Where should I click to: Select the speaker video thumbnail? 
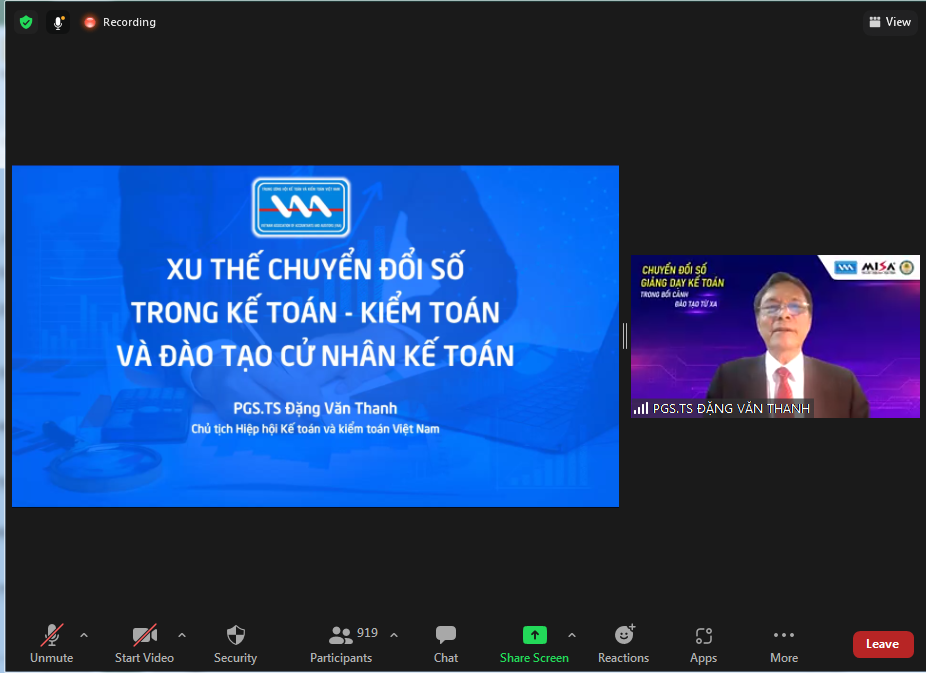[776, 335]
